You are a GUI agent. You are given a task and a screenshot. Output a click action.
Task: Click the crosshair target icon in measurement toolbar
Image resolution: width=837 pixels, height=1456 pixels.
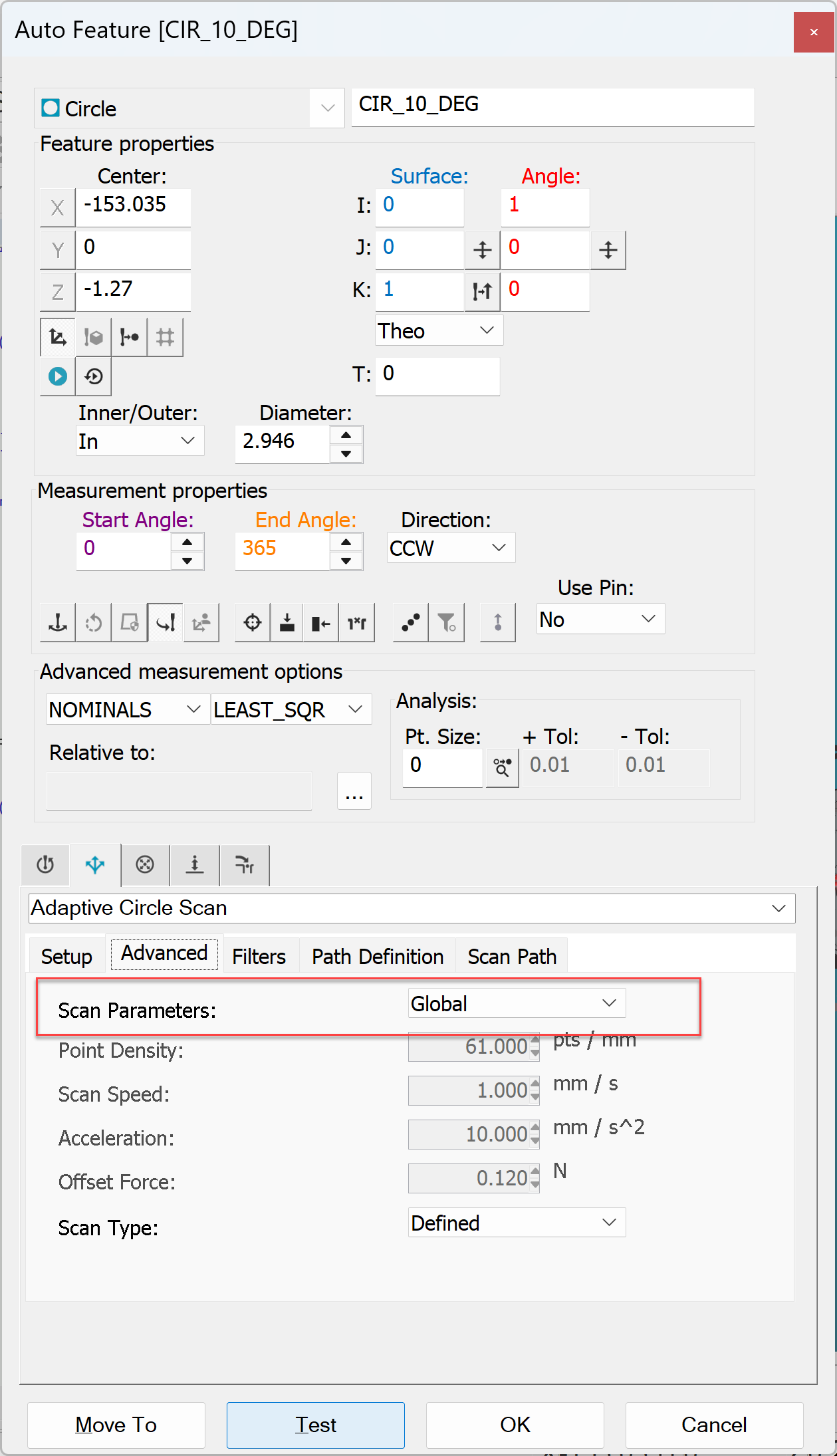click(252, 623)
